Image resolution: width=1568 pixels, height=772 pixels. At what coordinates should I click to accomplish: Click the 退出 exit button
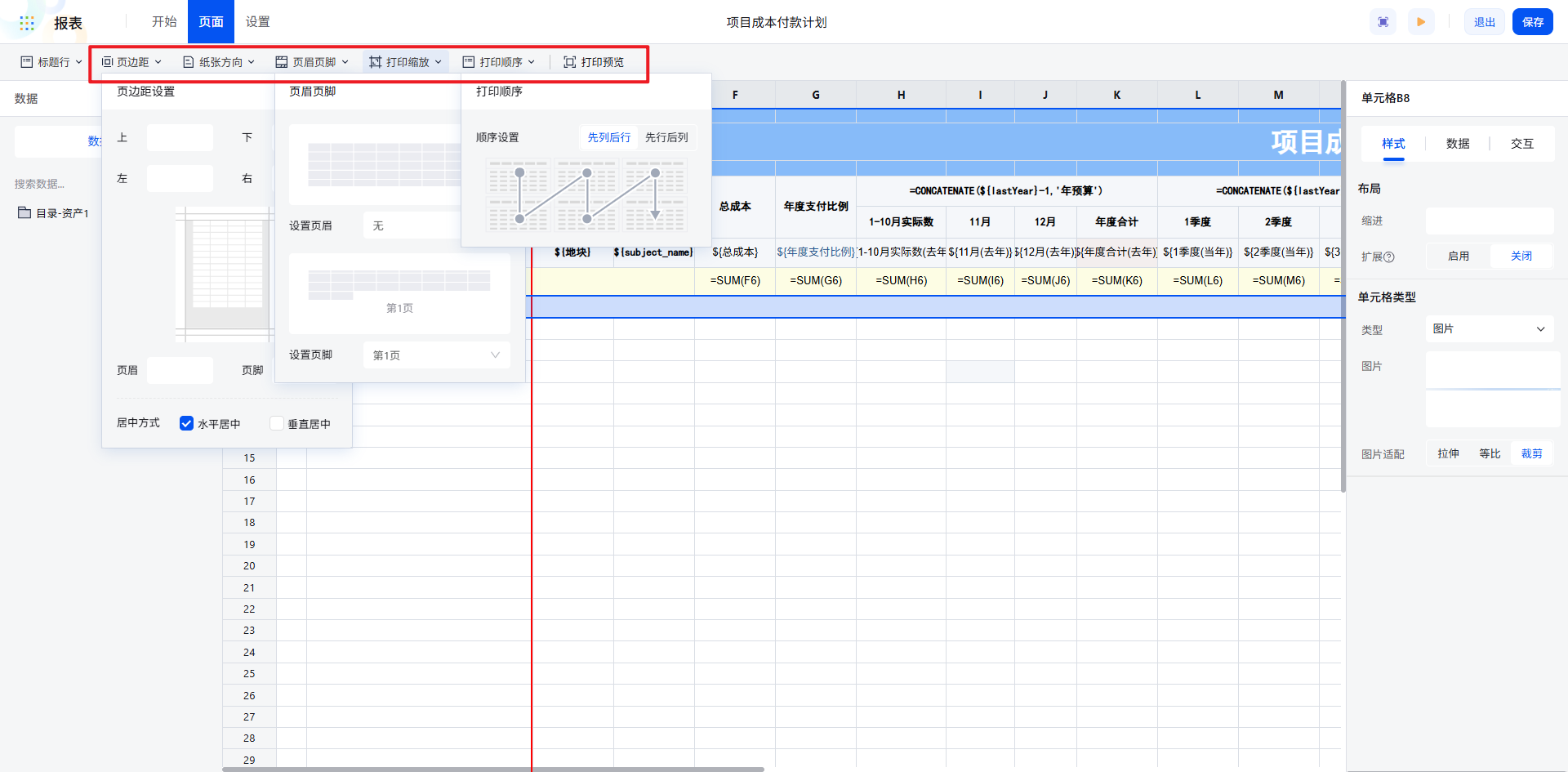(1484, 22)
